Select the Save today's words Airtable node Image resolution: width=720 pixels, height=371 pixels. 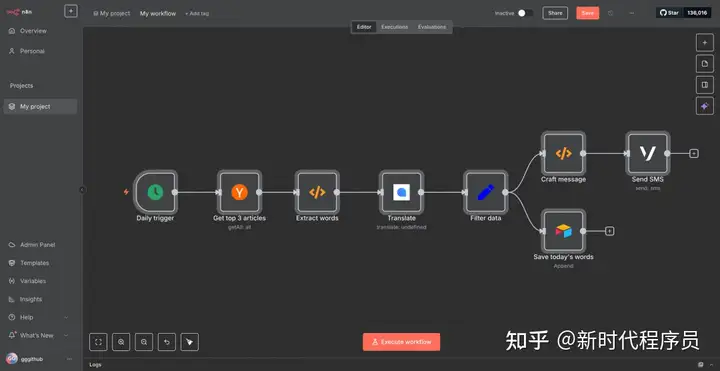coord(563,231)
